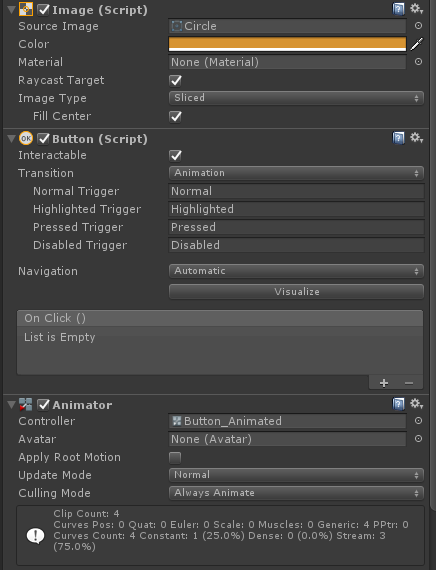The width and height of the screenshot is (436, 570).
Task: Open help icon for Button script
Action: 398,138
